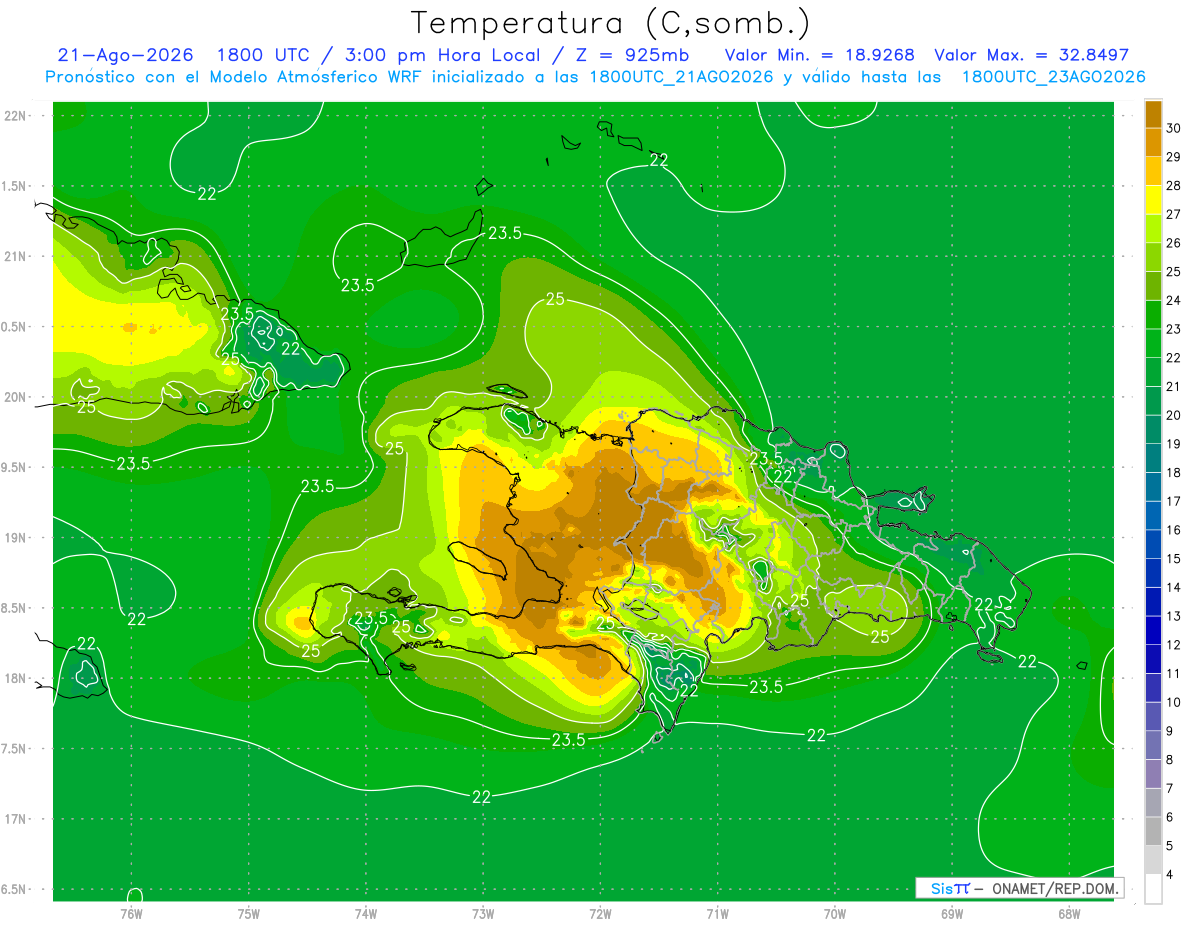The height and width of the screenshot is (927, 1200).
Task: Click legend value '24' on color scale
Action: (1174, 300)
